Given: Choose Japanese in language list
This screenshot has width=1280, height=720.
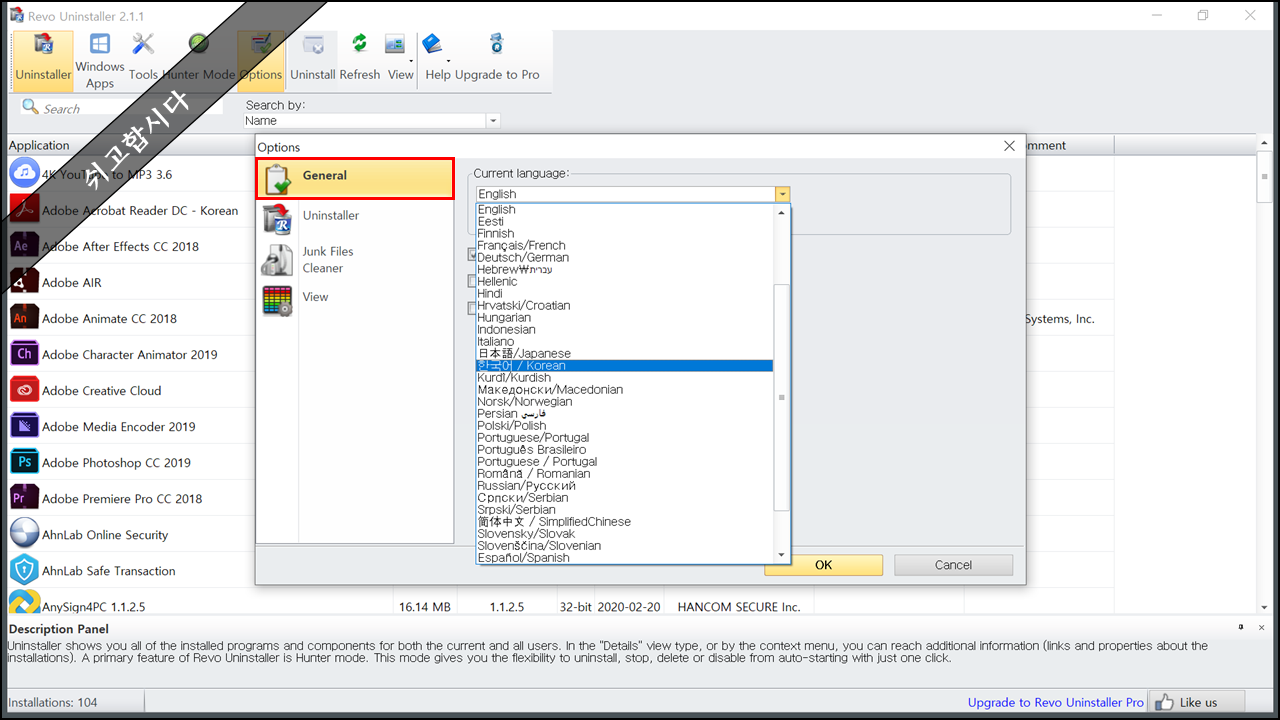Looking at the screenshot, I should [x=625, y=354].
